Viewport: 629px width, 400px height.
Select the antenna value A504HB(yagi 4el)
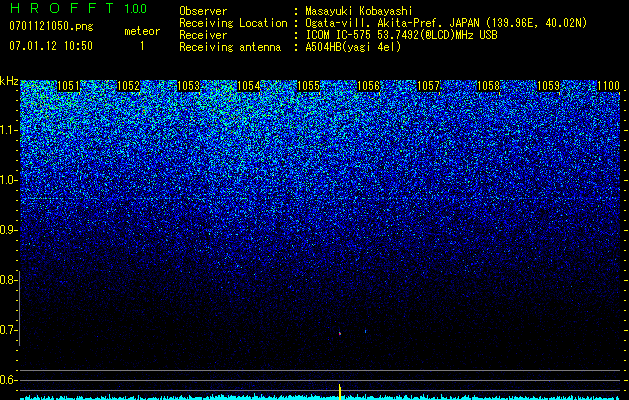pos(353,47)
